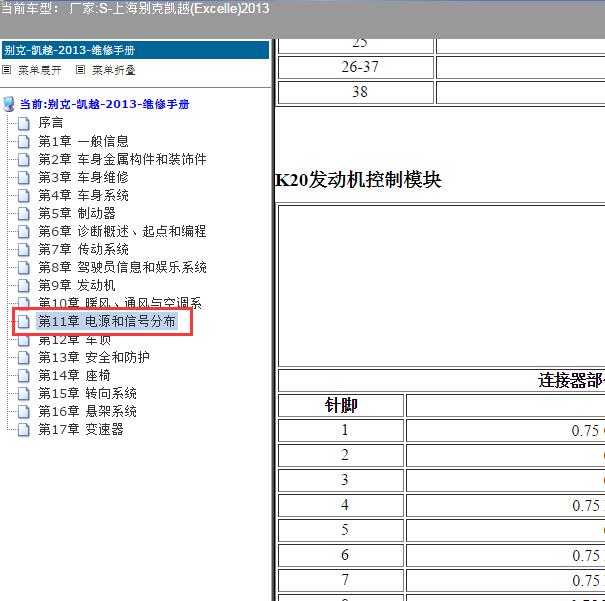Click the page icon for 第6章 诊断概述
This screenshot has height=601, width=605.
coord(24,231)
